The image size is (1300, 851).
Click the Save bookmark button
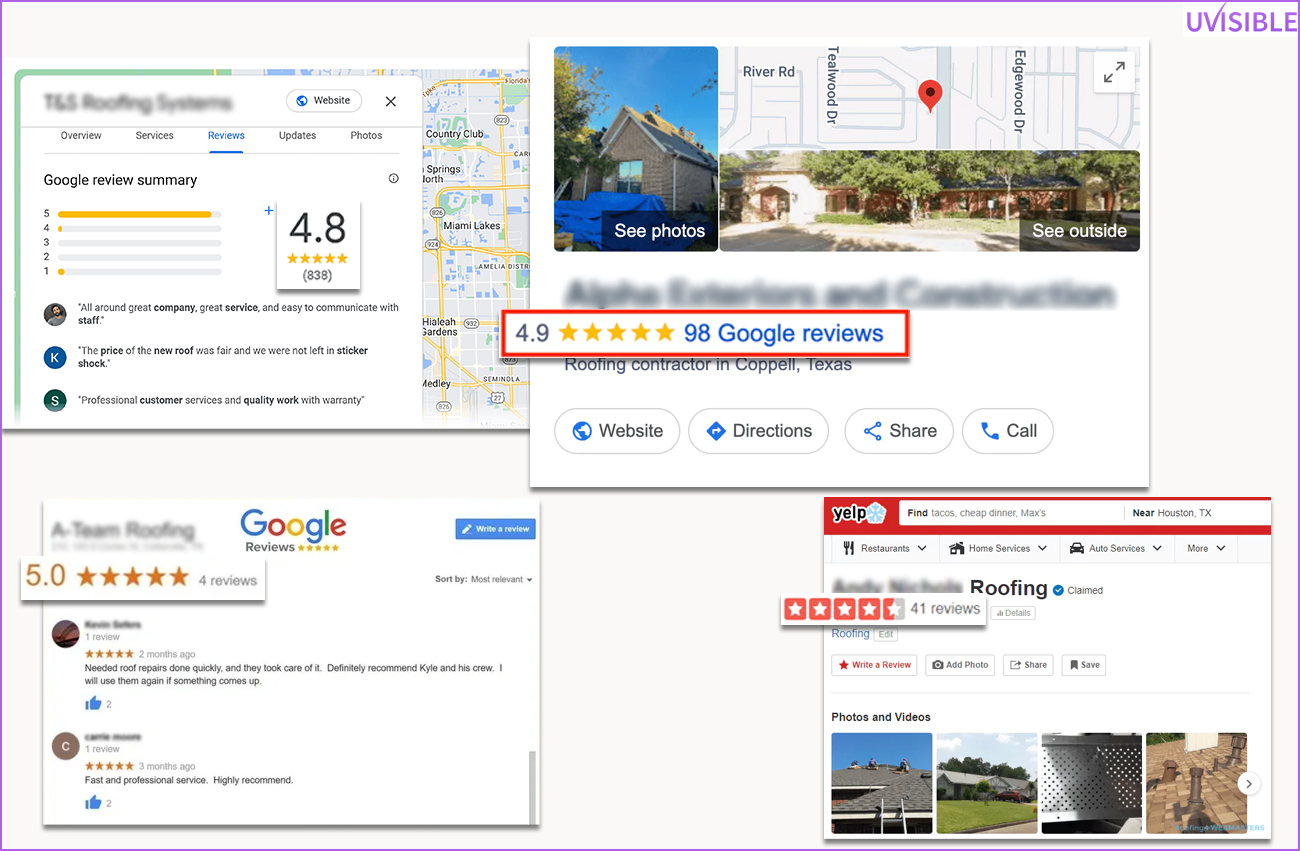1083,665
